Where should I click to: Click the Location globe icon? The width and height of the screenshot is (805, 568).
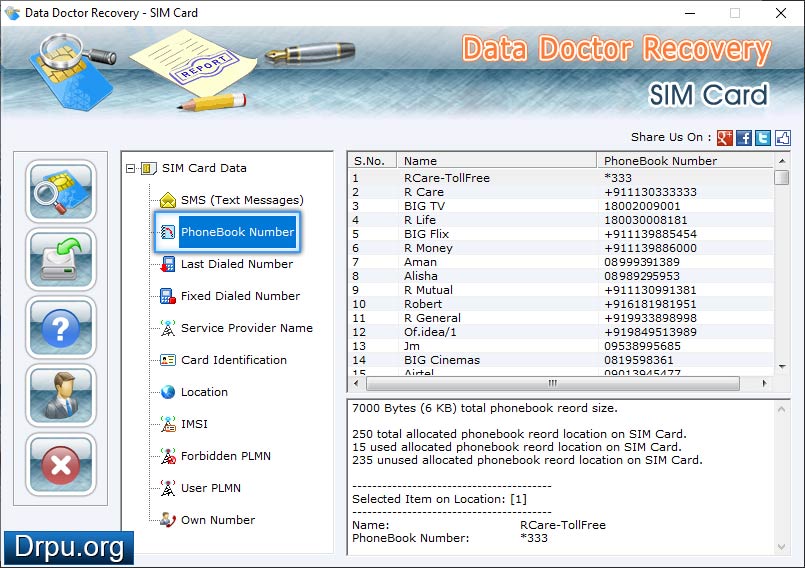tap(168, 392)
